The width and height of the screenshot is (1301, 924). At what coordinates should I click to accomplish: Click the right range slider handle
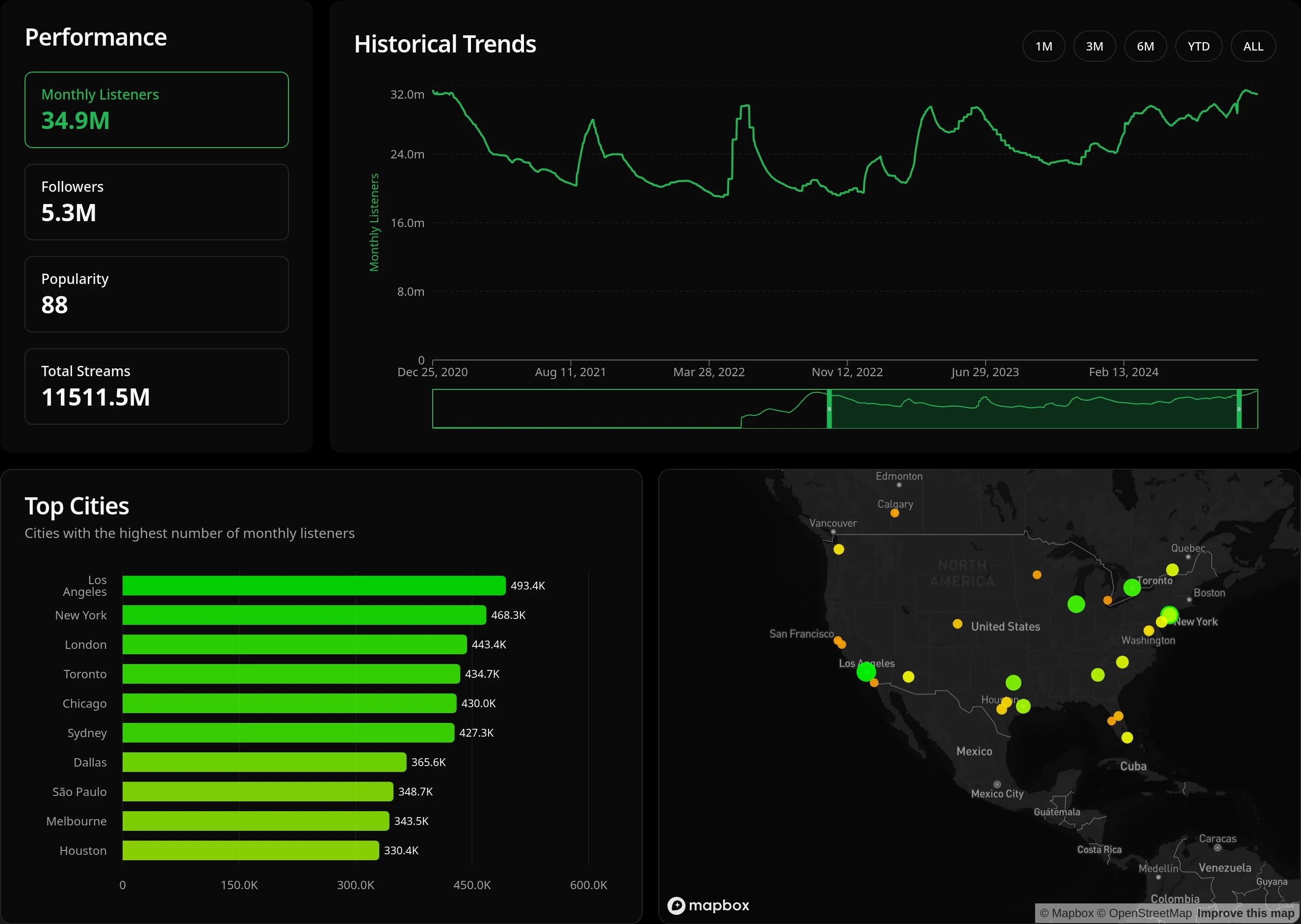pyautogui.click(x=1238, y=409)
